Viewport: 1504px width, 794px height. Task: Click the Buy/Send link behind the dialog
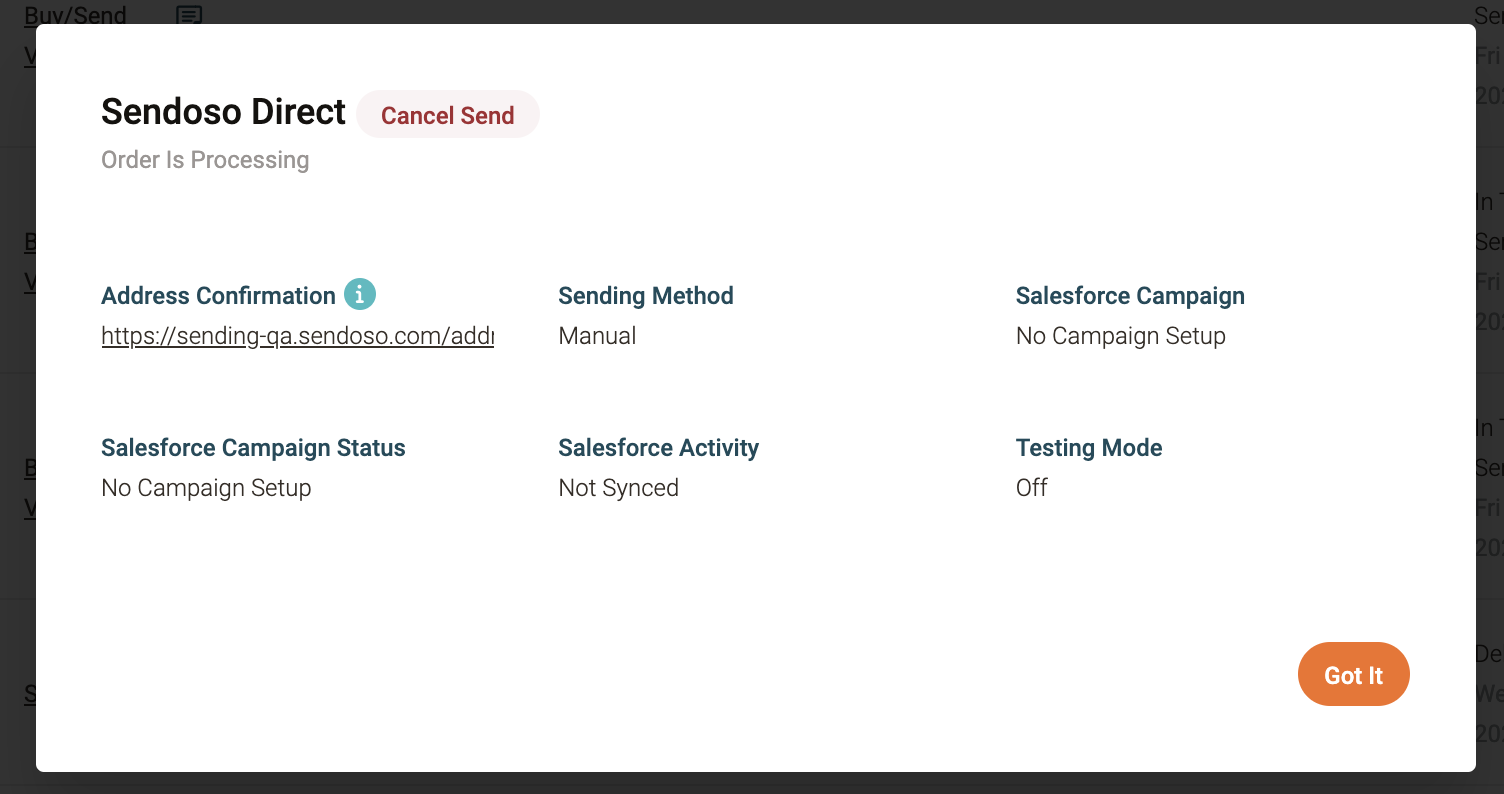pos(76,15)
